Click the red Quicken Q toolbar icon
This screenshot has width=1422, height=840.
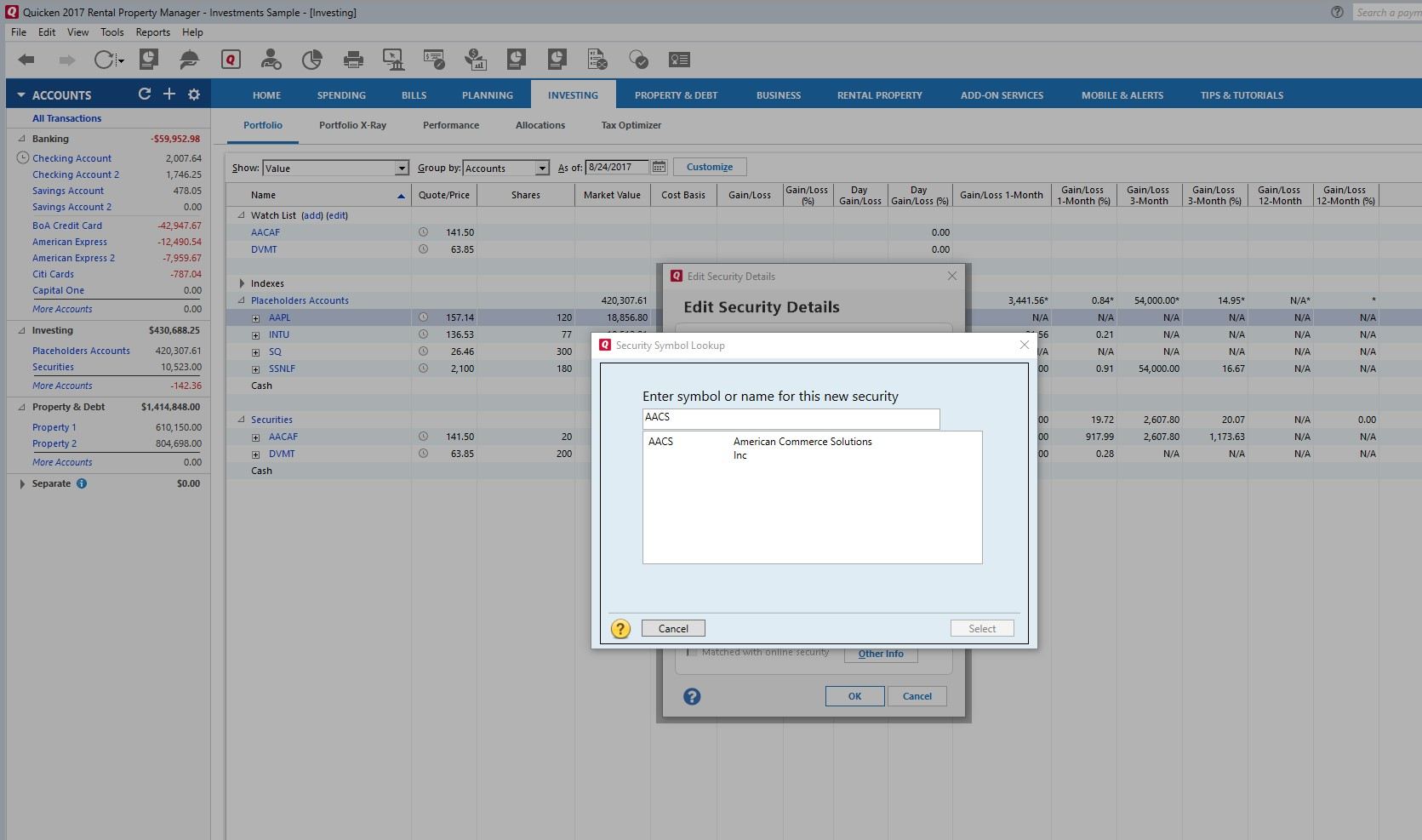tap(231, 60)
